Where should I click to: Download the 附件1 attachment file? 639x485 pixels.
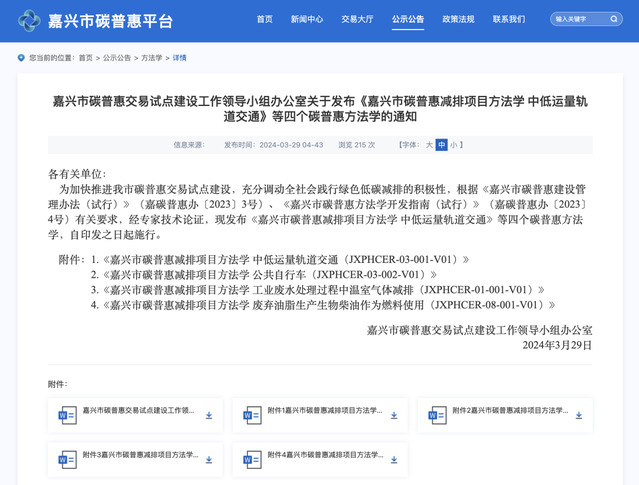click(394, 415)
